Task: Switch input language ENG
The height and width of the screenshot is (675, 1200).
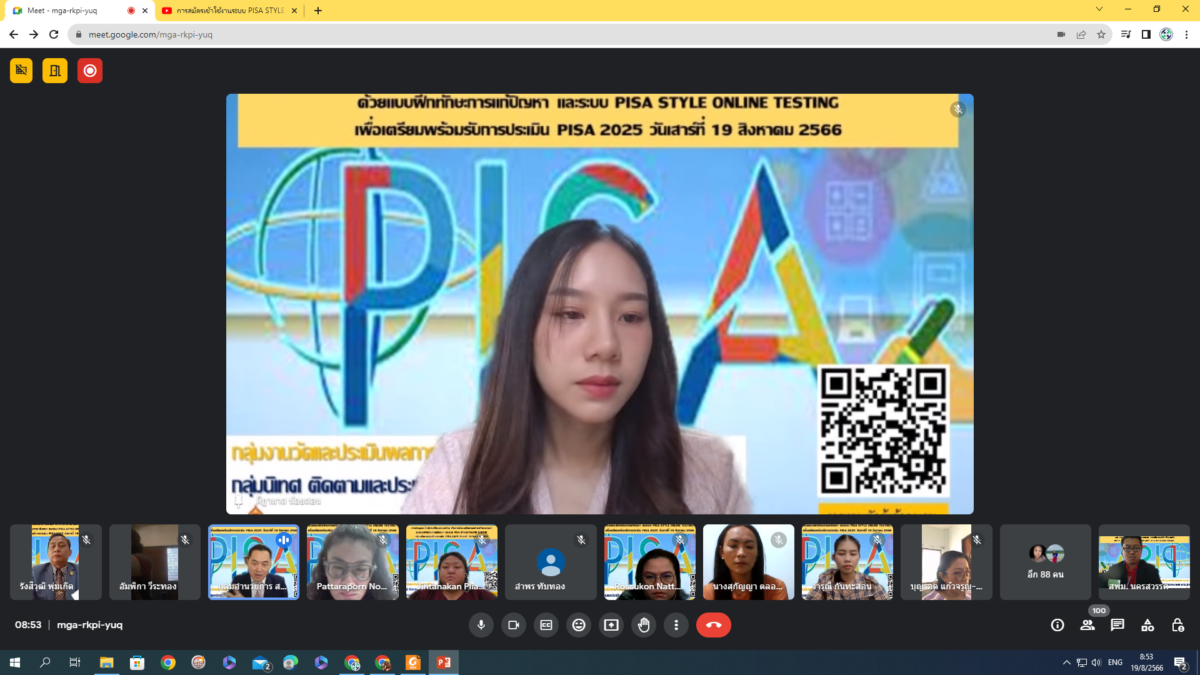Action: pos(1115,662)
